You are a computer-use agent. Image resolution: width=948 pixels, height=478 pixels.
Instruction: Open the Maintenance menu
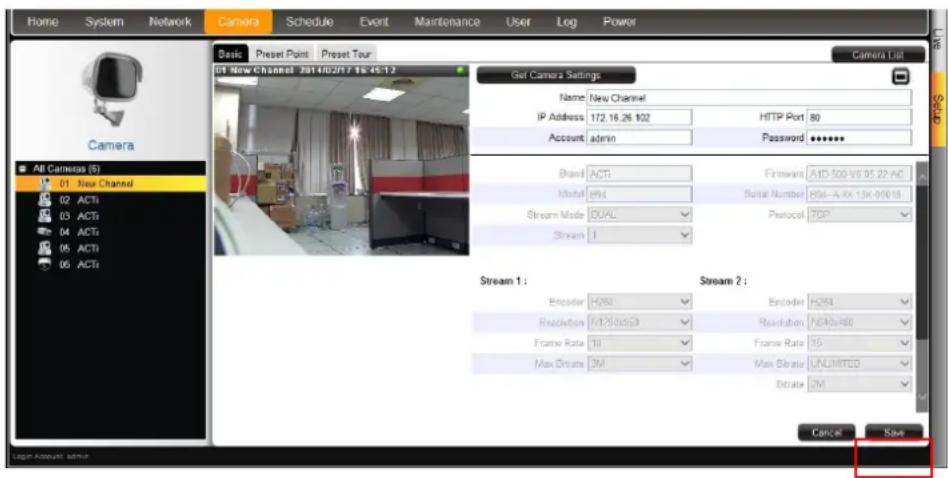coord(447,22)
